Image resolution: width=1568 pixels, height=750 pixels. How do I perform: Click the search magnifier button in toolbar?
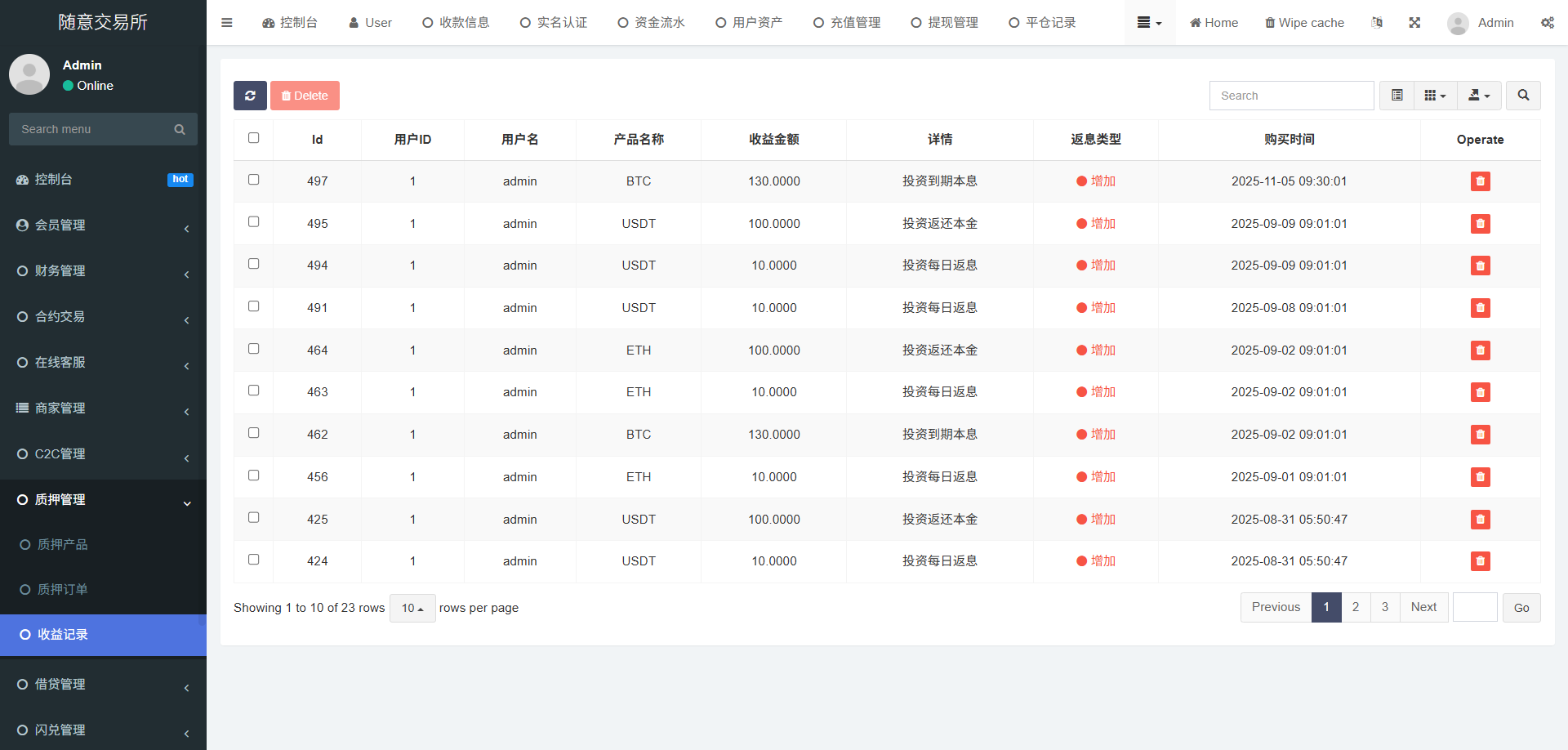tap(1523, 96)
